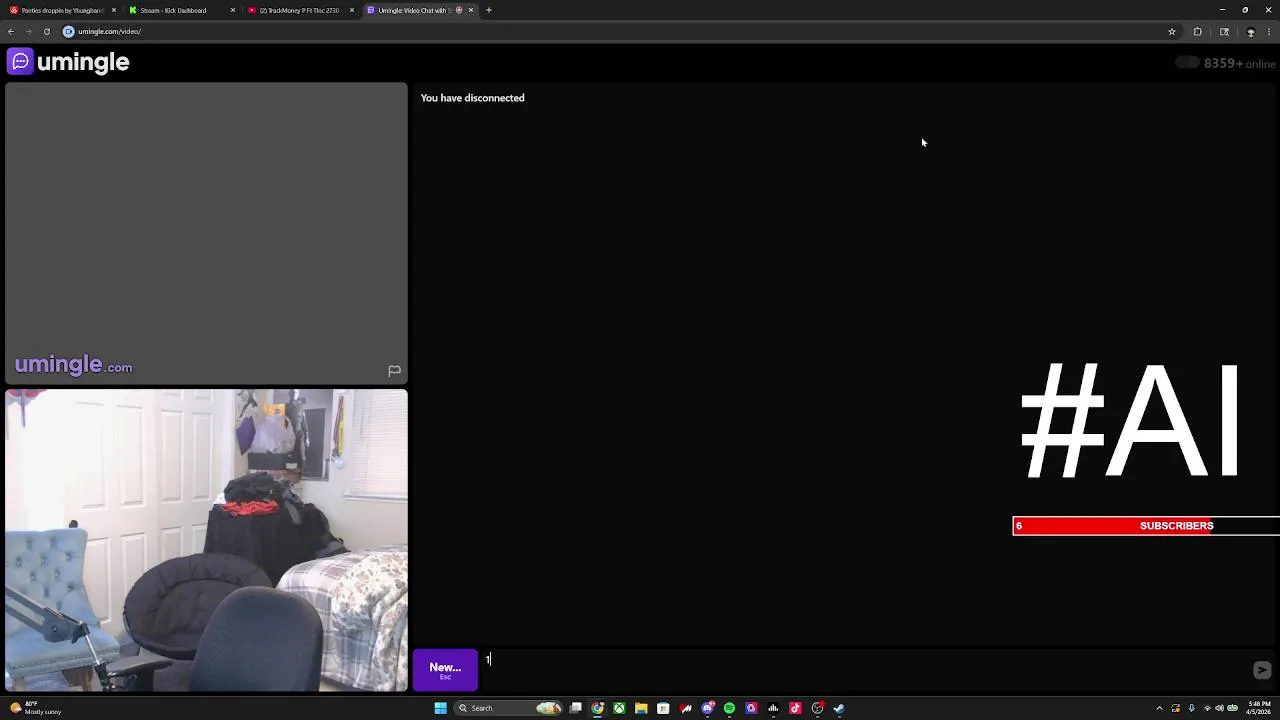
Task: Open the weather widget on taskbar
Action: [36, 708]
